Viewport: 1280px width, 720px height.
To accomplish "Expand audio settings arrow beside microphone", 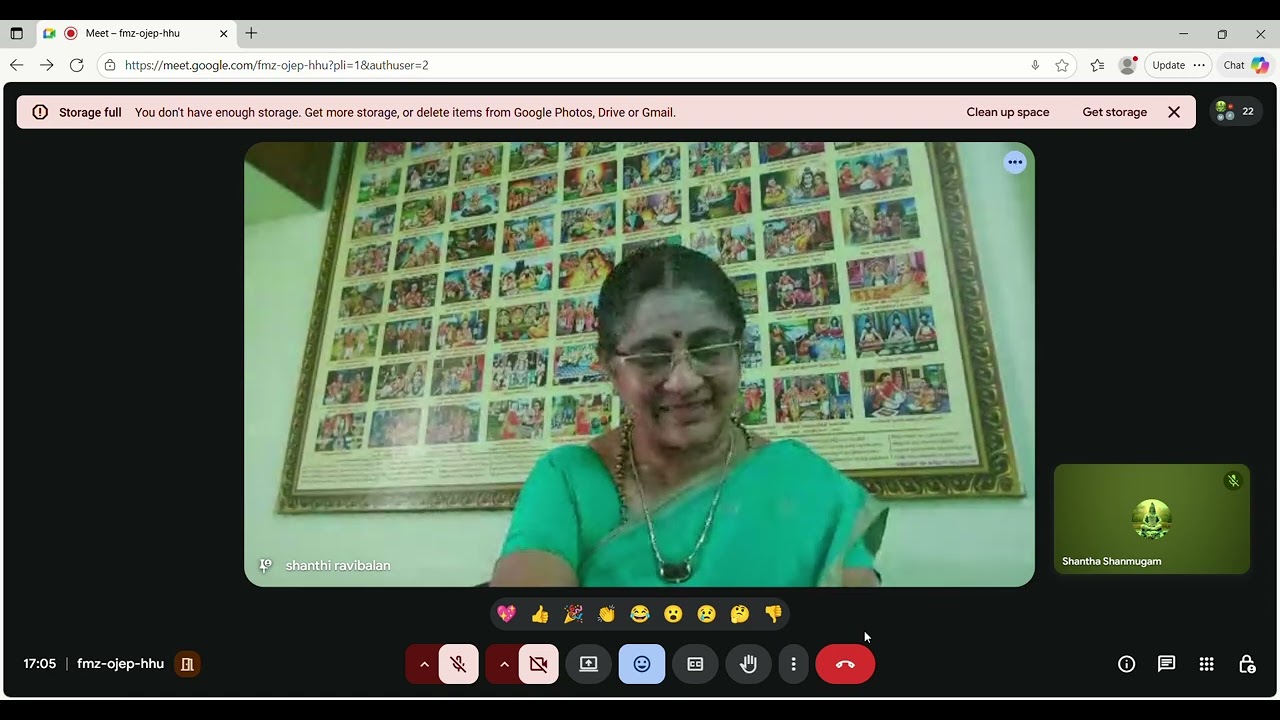I will 423,664.
